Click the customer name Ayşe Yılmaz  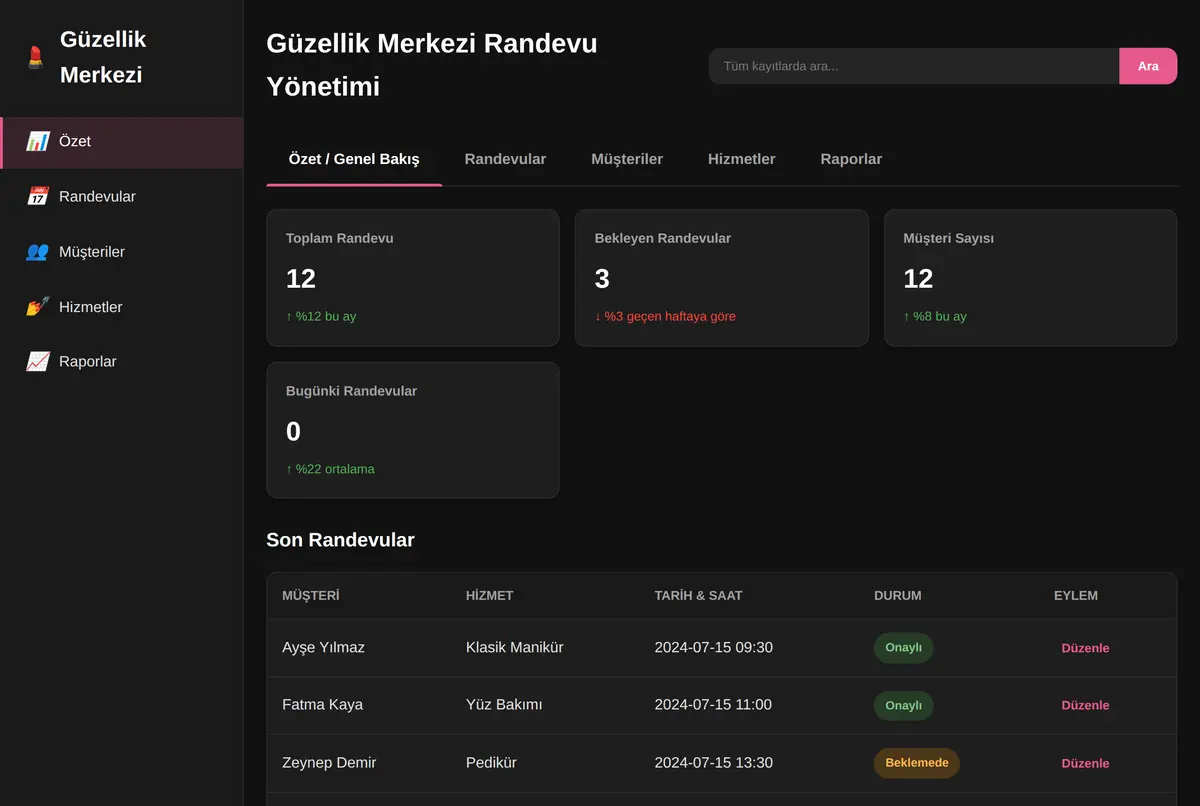(x=323, y=648)
